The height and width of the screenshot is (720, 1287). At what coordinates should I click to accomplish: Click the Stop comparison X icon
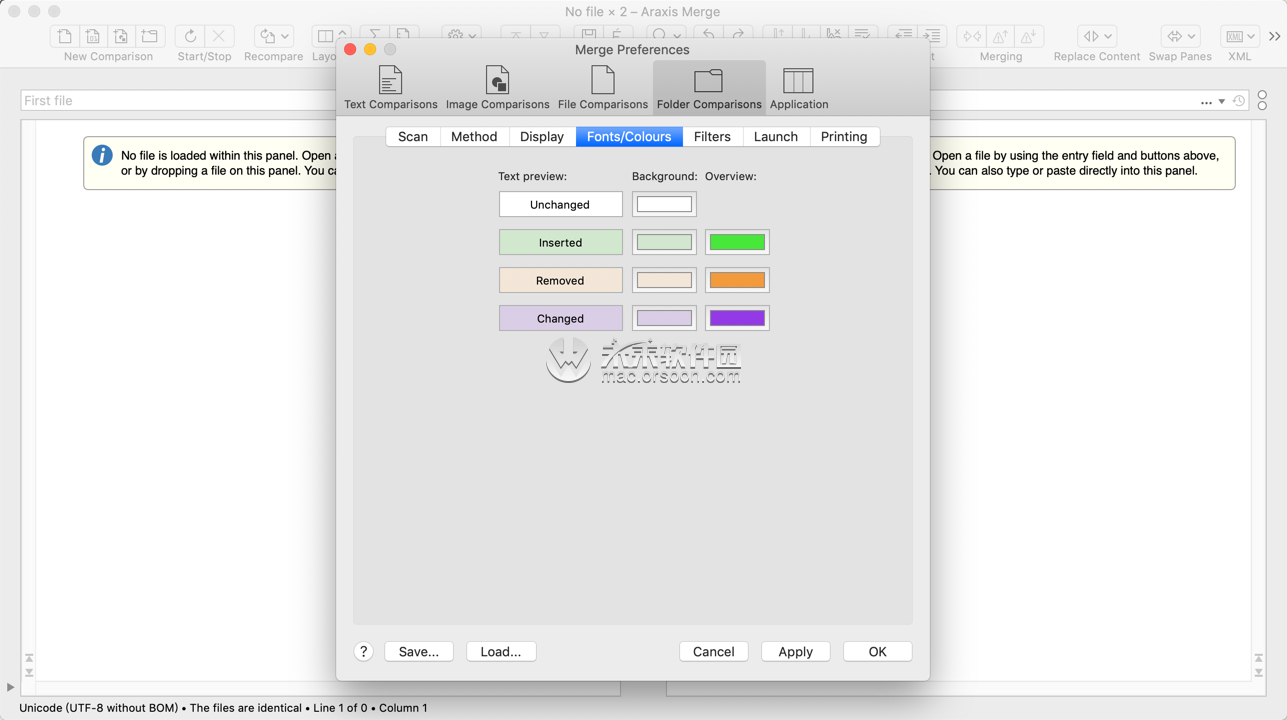pos(219,36)
